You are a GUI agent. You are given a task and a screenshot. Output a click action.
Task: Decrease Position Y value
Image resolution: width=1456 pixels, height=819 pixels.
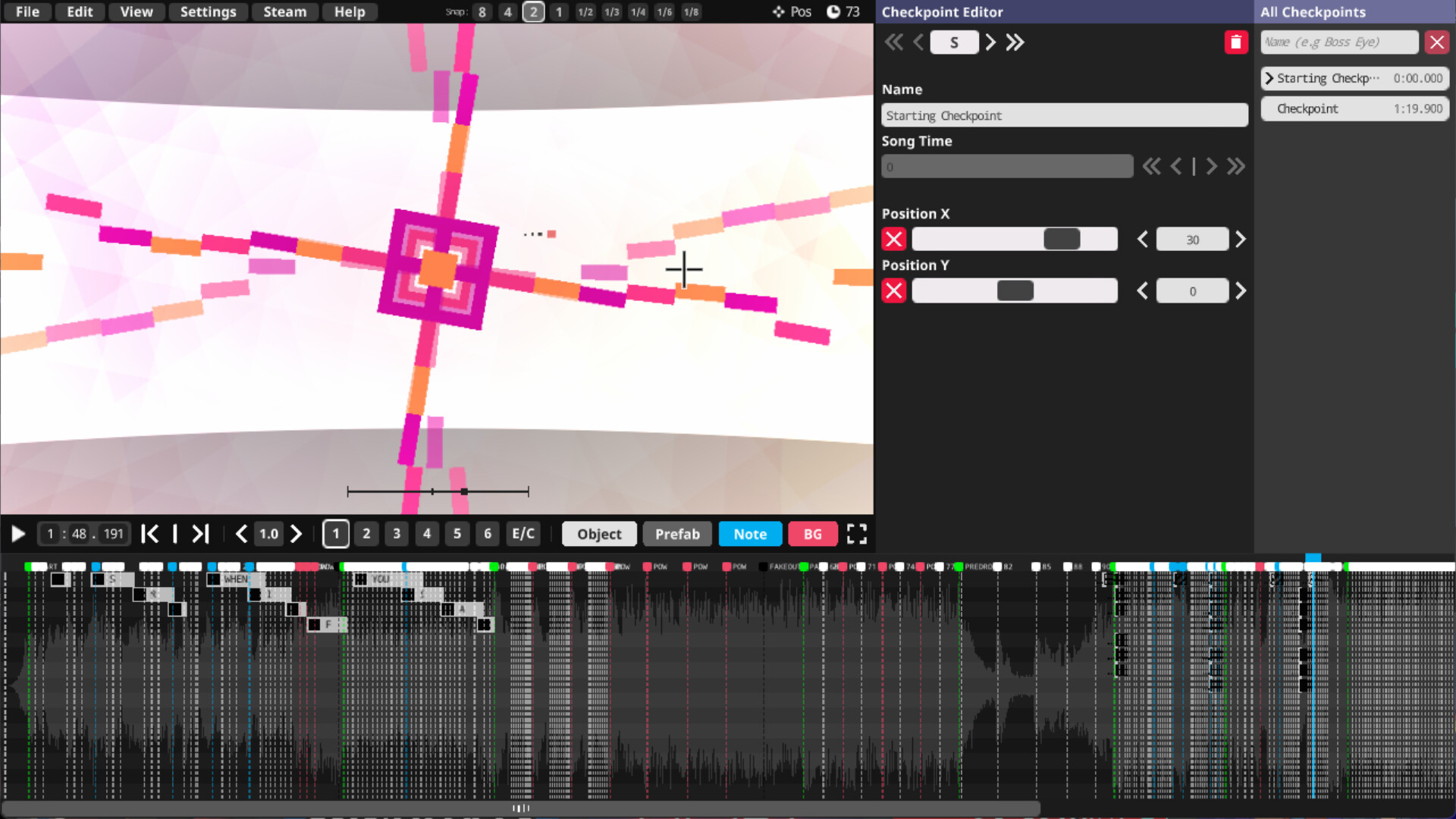pos(1143,291)
